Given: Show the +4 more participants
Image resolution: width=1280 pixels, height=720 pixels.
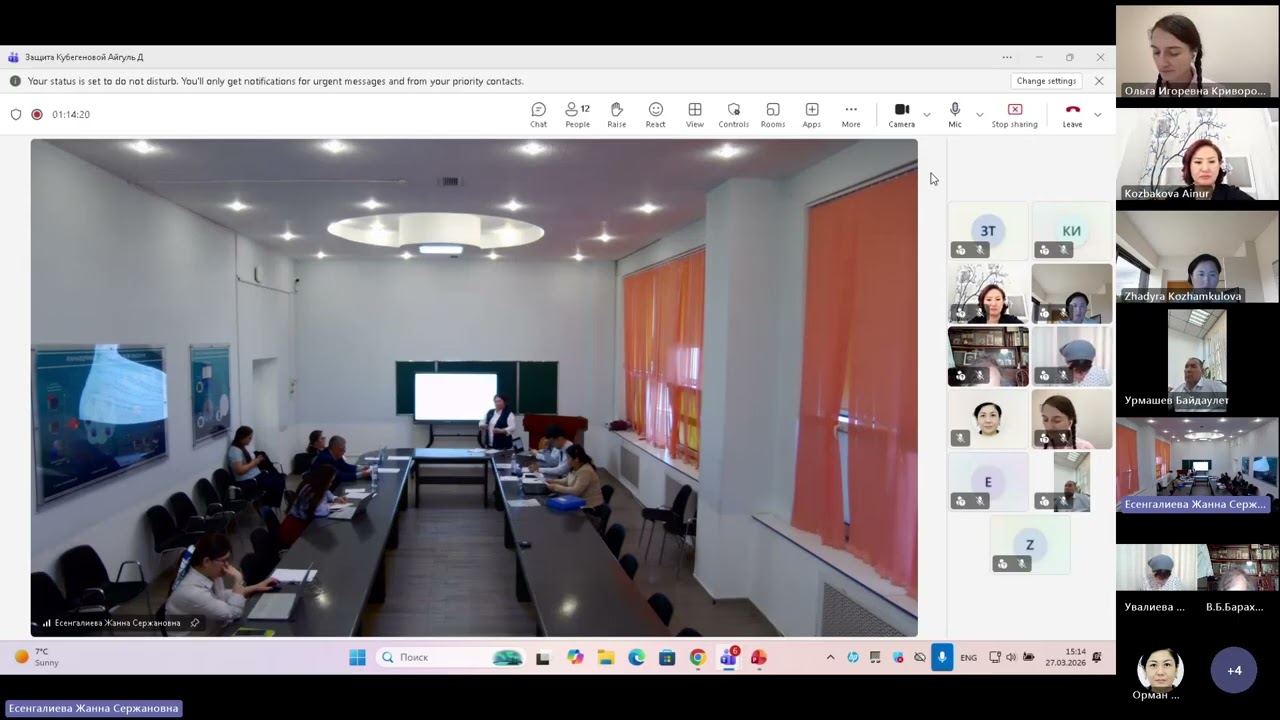Looking at the screenshot, I should tap(1234, 670).
